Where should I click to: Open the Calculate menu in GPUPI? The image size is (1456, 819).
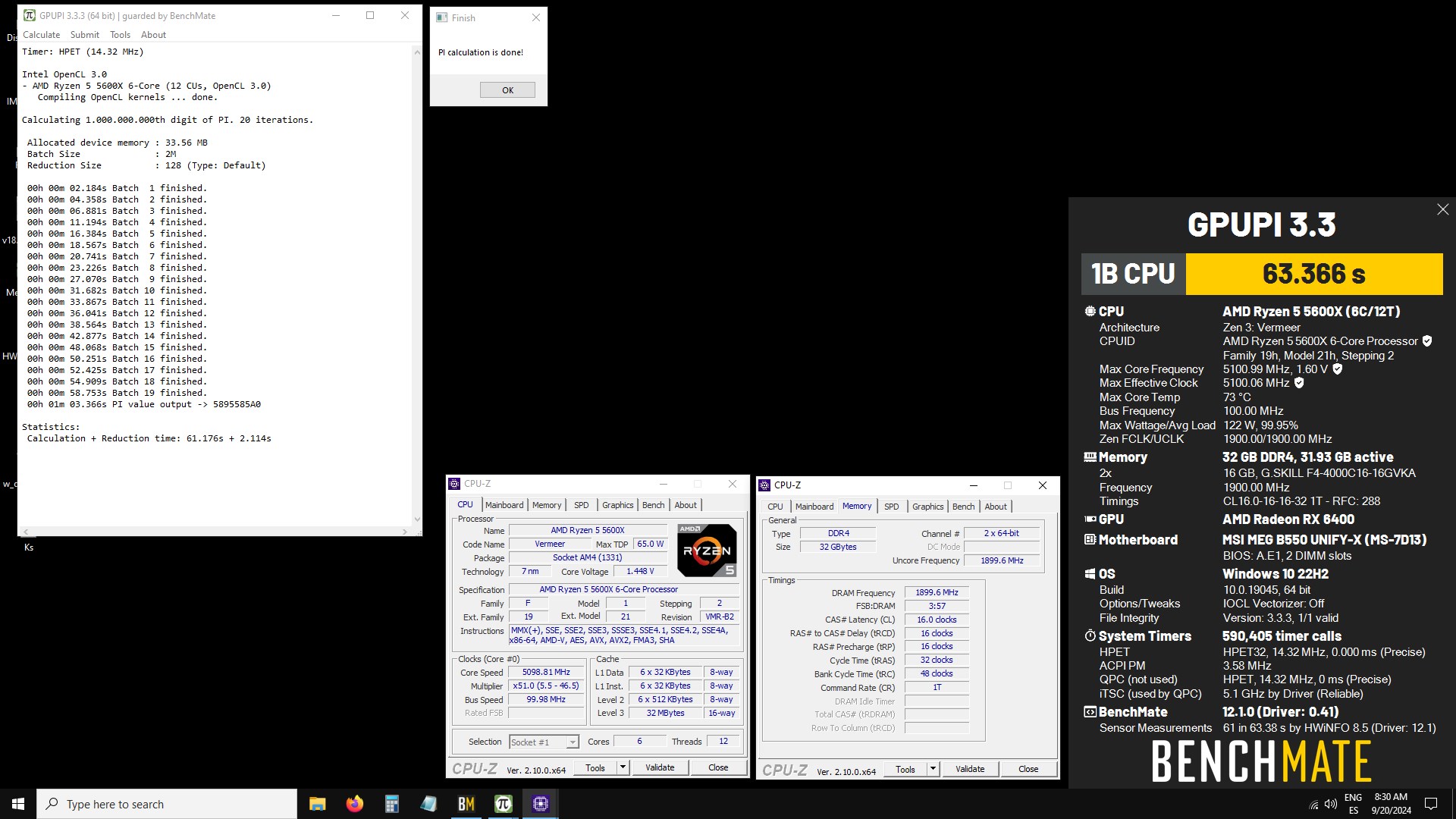(41, 35)
